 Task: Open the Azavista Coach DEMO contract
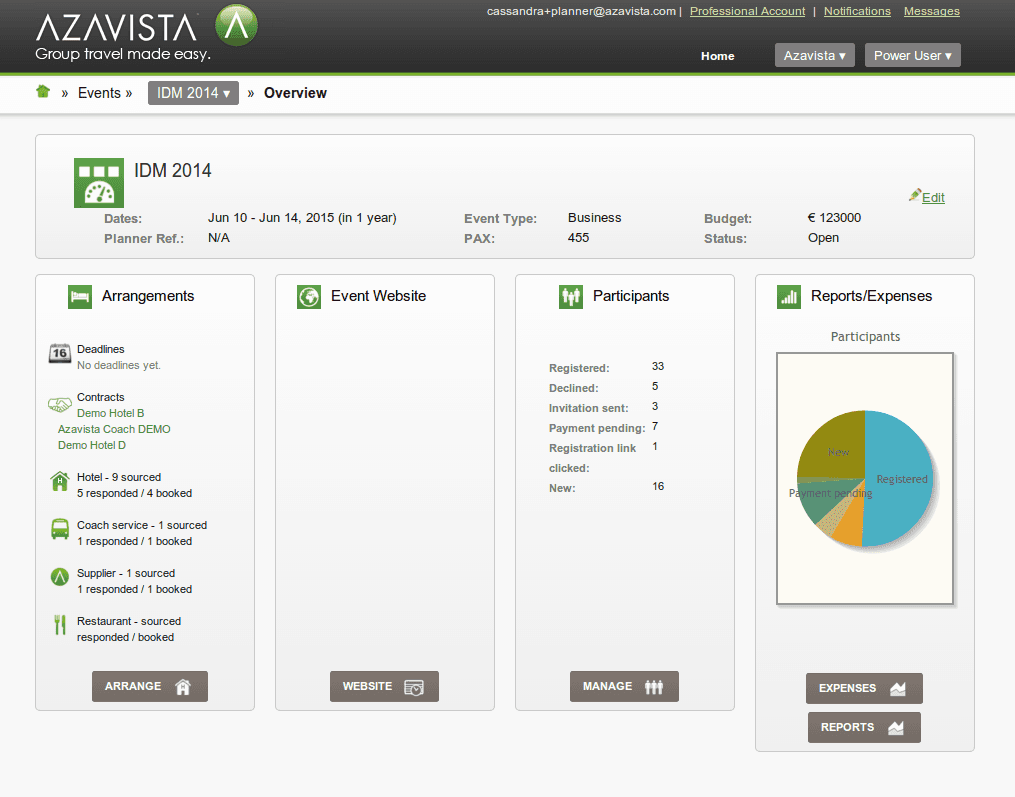click(x=114, y=429)
